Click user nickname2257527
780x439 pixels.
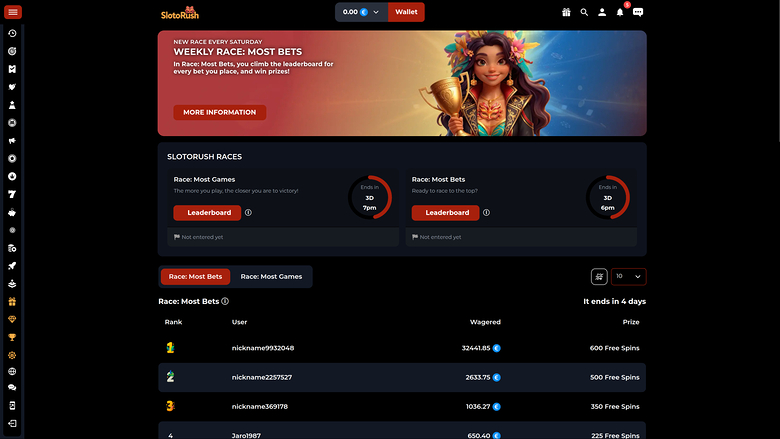coord(262,377)
